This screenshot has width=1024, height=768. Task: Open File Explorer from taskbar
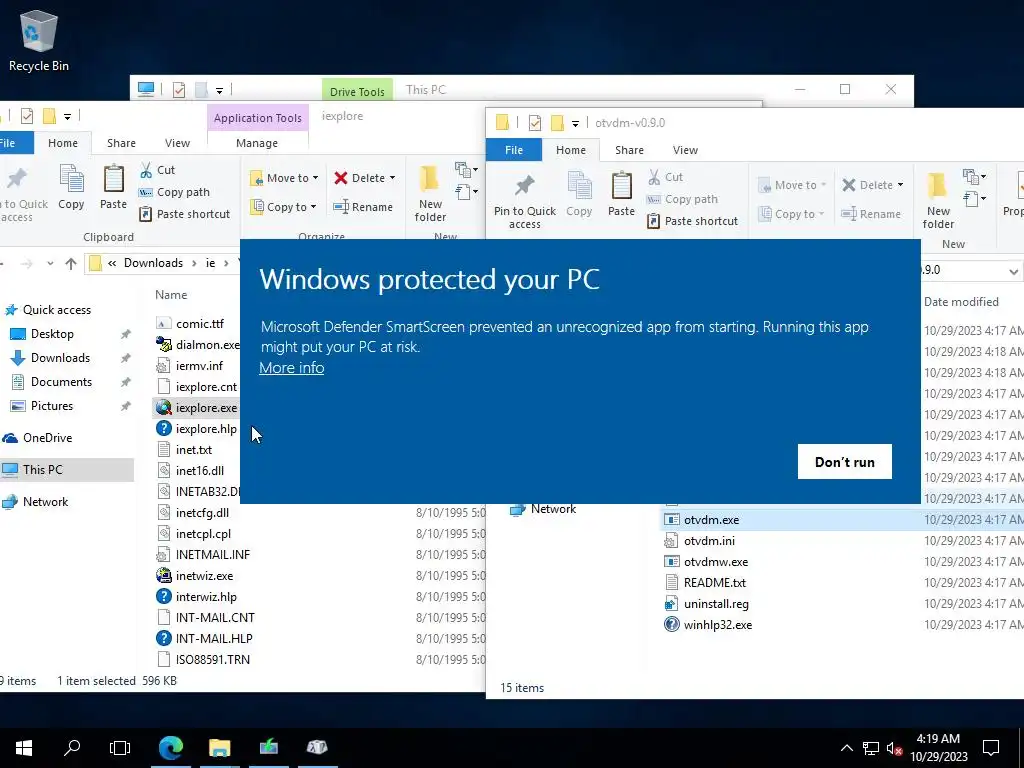pos(219,748)
